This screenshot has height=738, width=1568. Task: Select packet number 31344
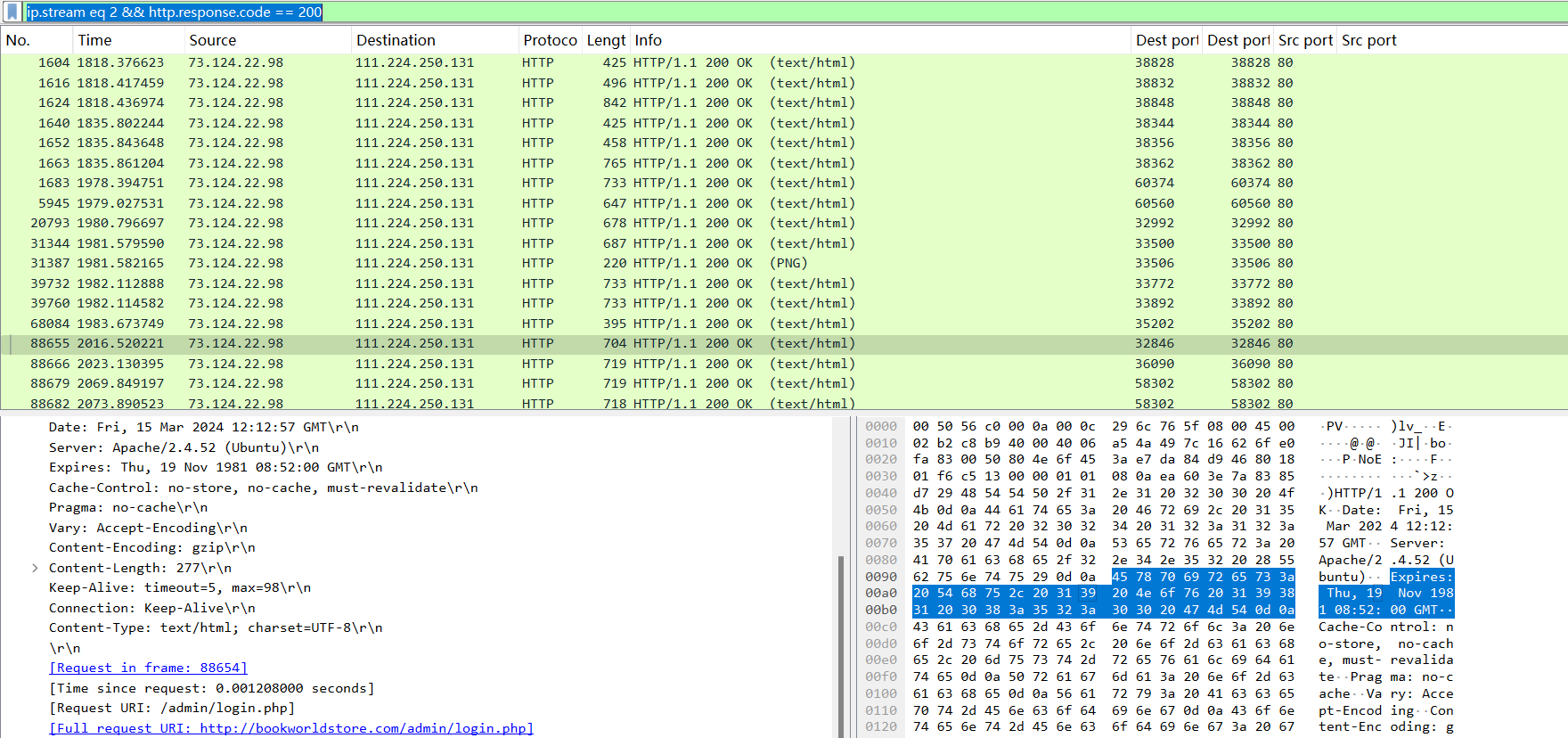click(x=784, y=243)
